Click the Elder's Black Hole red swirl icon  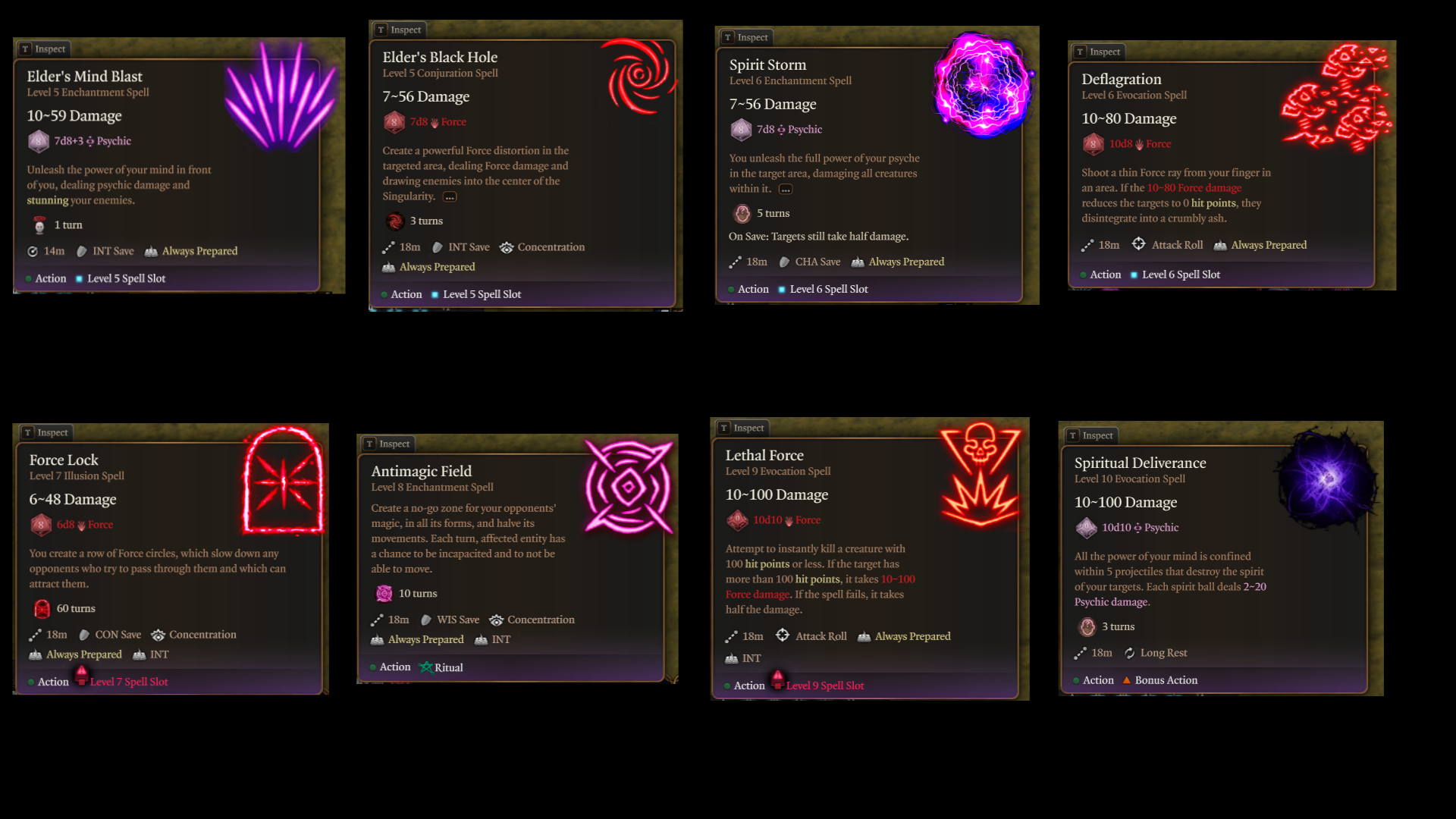point(639,76)
